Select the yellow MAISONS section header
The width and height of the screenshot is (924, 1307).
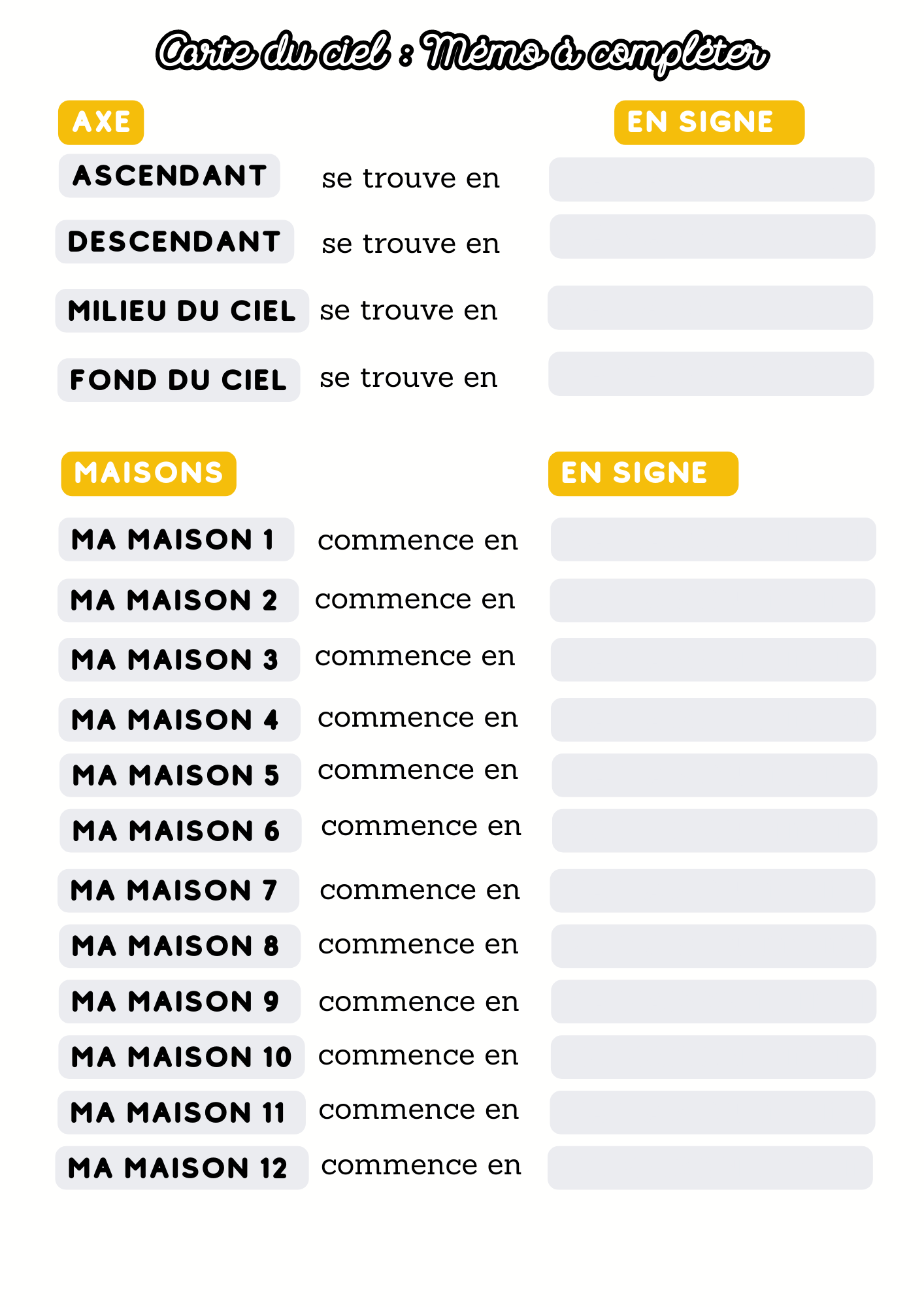click(148, 473)
